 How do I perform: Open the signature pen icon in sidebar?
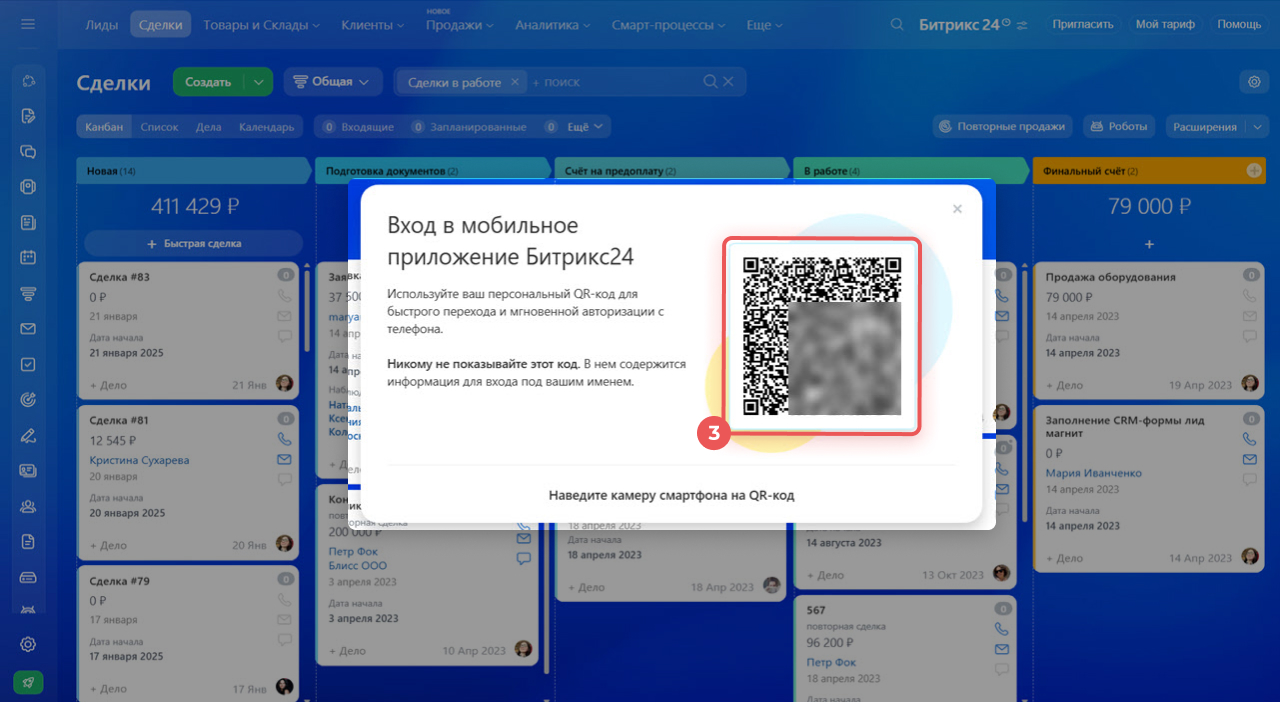[28, 435]
